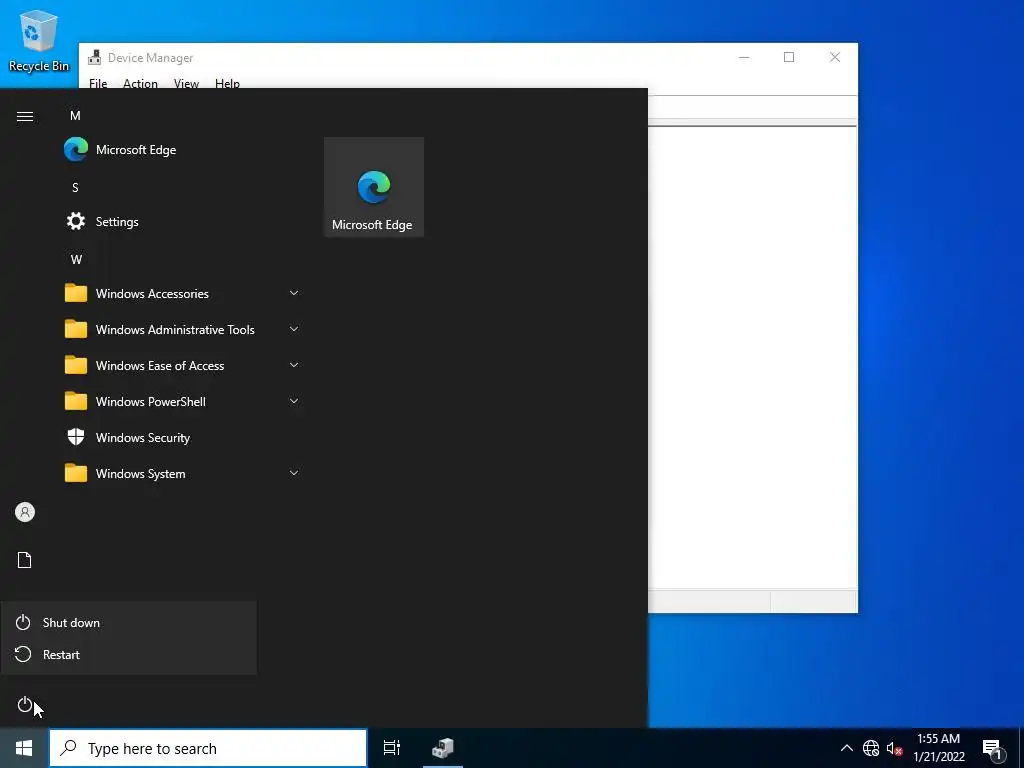Jump to letter S section header

[x=75, y=187]
